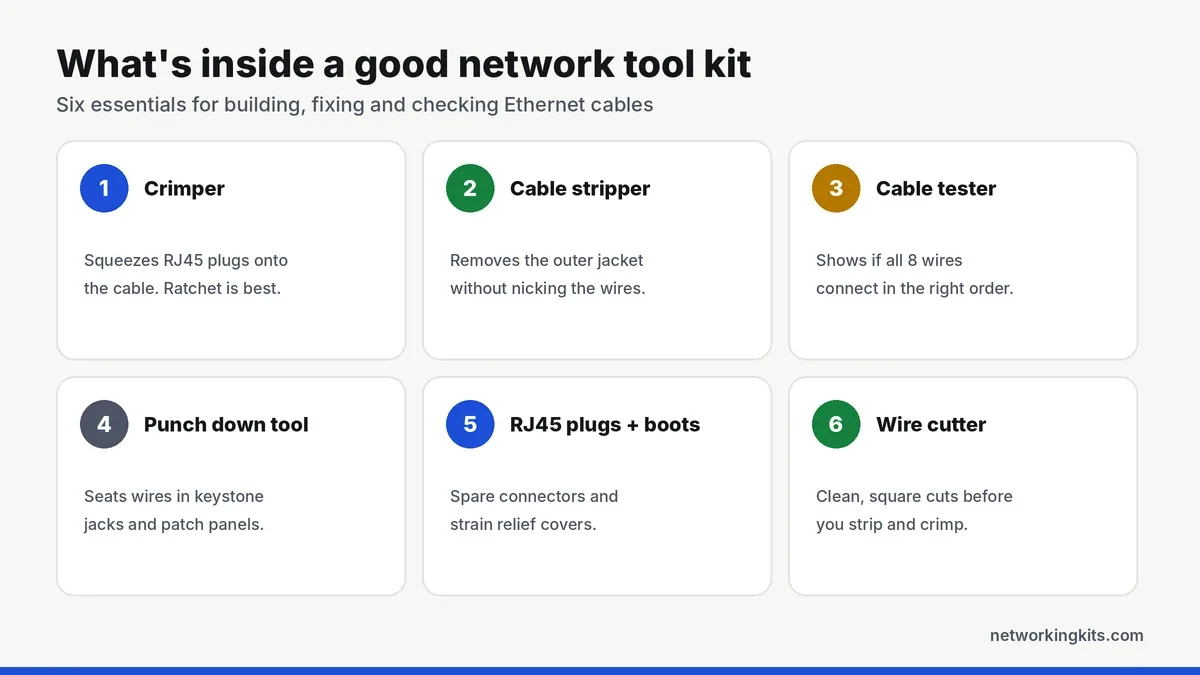Click the green number 2 circle badge
1200x675 pixels.
click(x=470, y=188)
